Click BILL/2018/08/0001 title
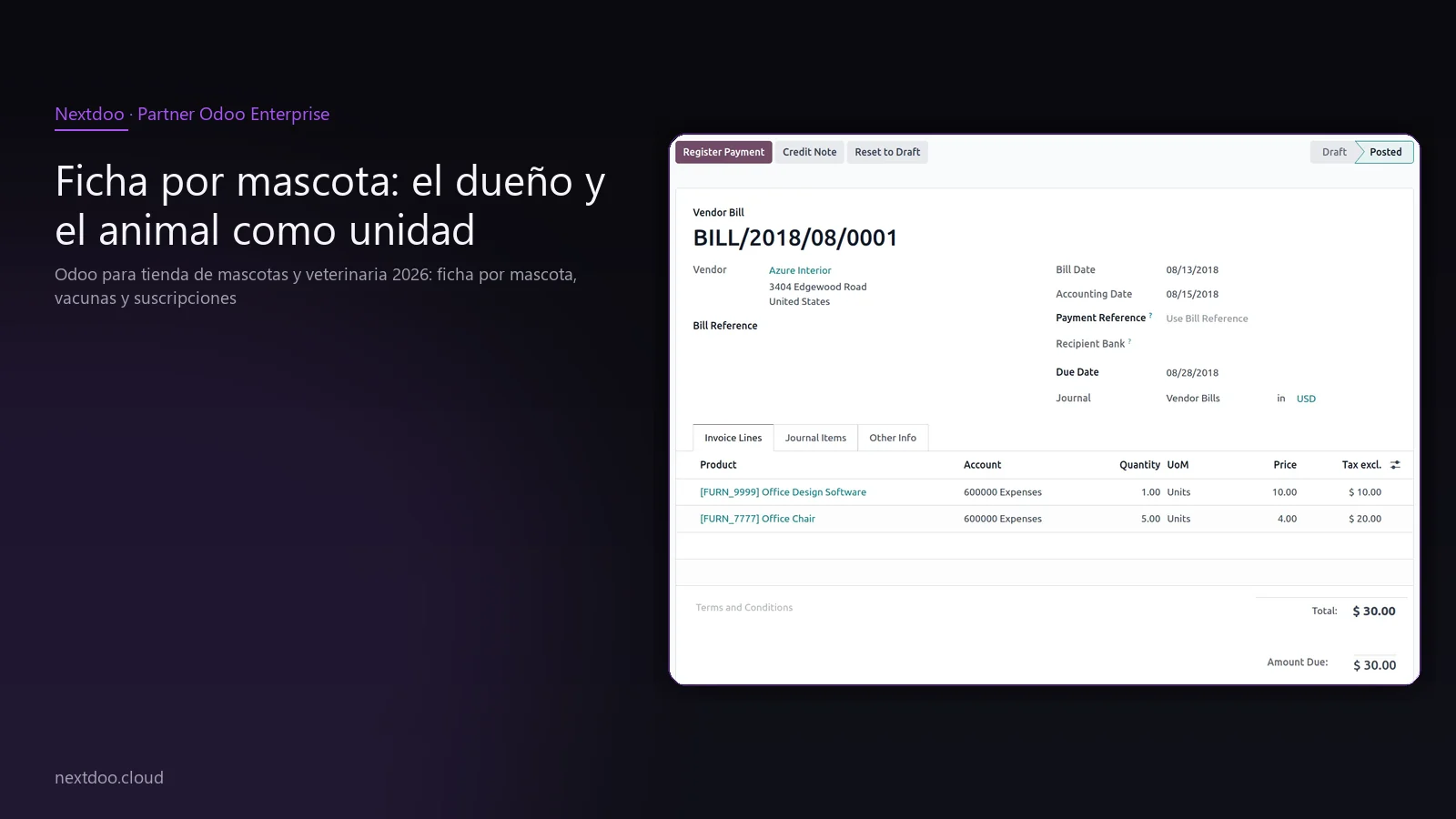1456x819 pixels. tap(794, 238)
